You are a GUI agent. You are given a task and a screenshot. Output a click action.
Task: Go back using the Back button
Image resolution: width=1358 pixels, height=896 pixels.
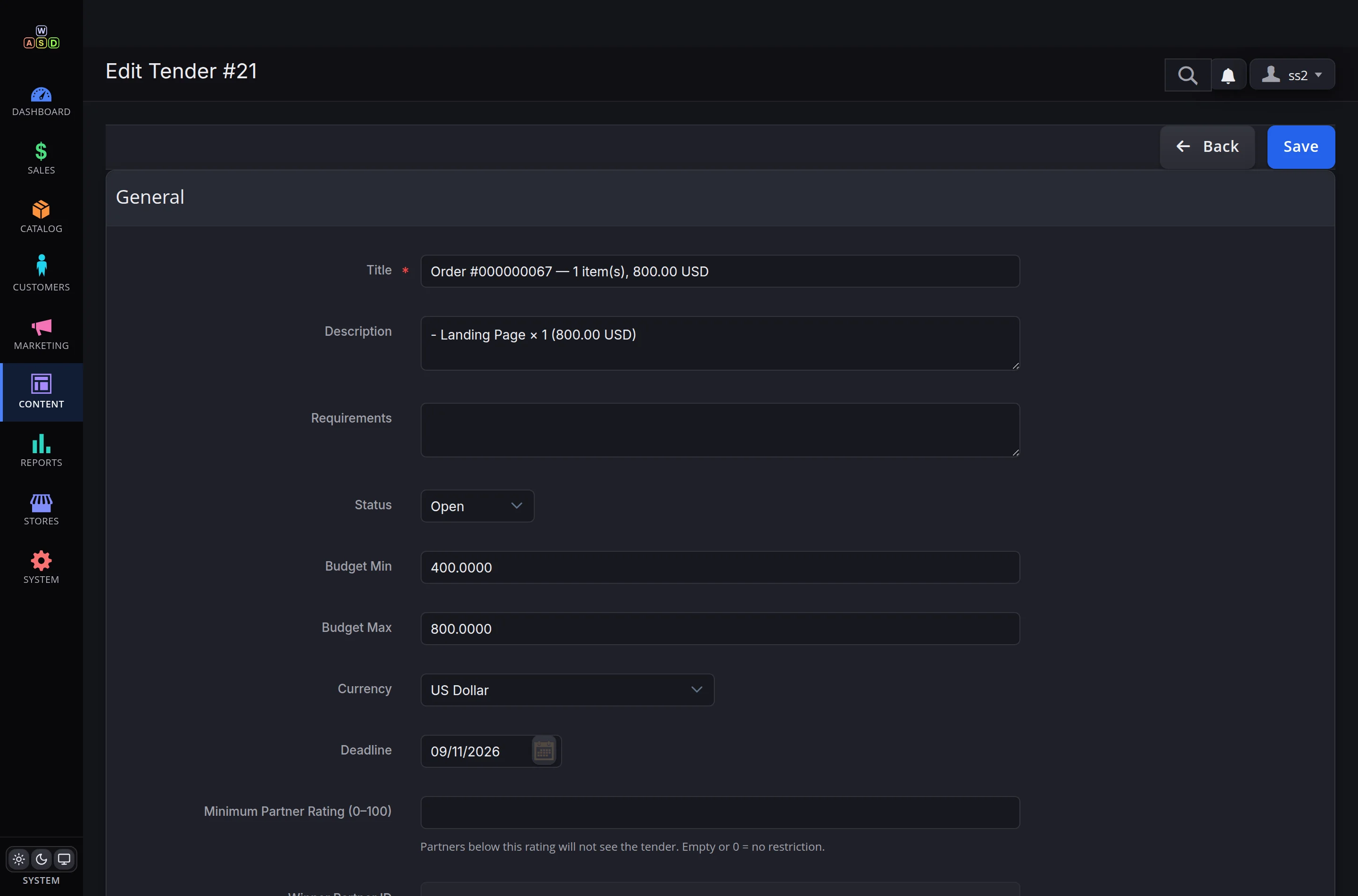1207,147
